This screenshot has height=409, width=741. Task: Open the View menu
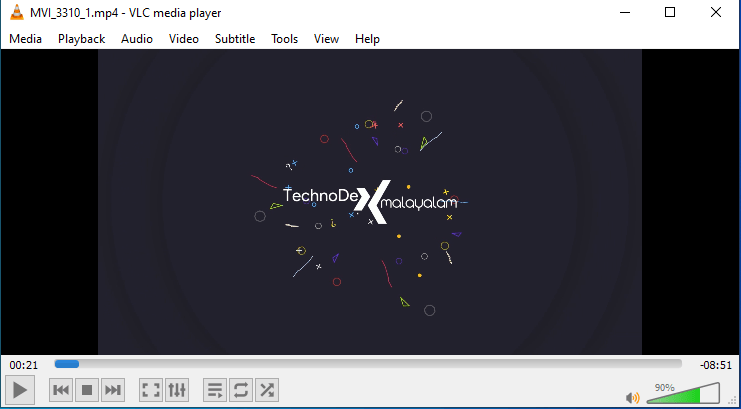click(x=326, y=39)
